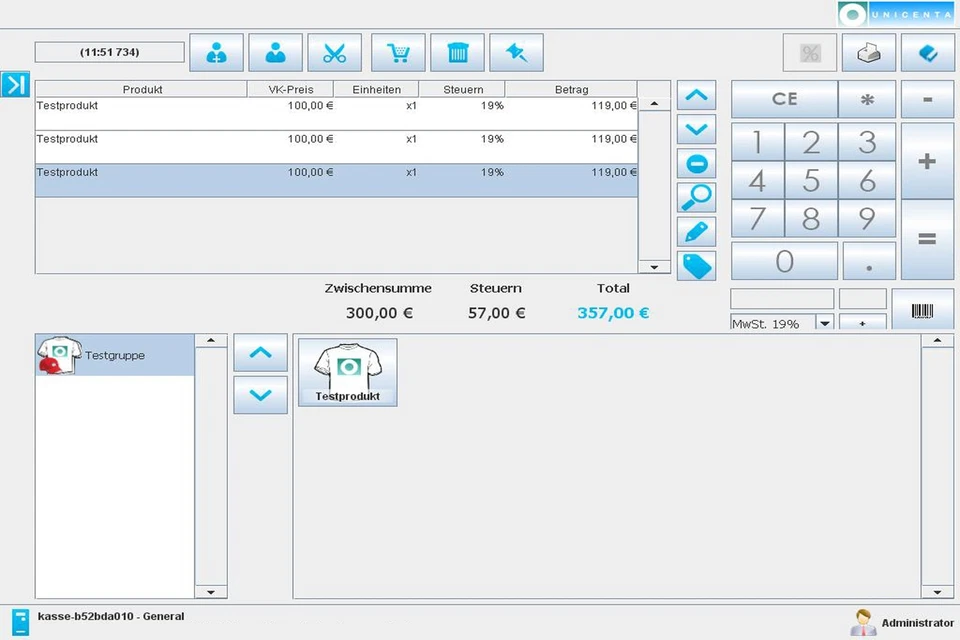Click the blue price tag attributes icon

click(697, 265)
